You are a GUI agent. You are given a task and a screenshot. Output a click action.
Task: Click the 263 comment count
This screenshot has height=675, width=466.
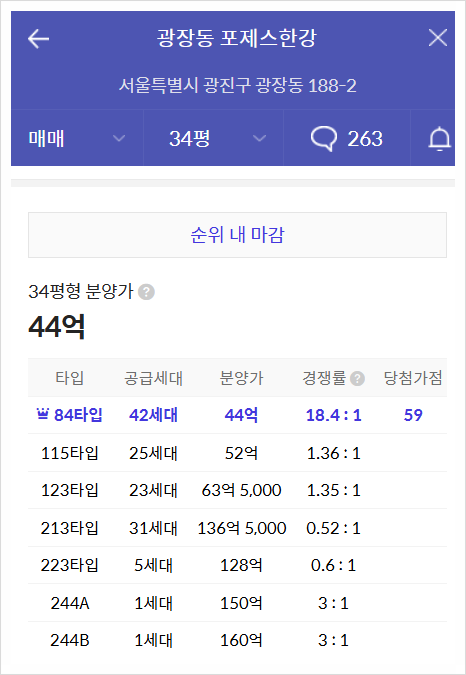tap(365, 139)
